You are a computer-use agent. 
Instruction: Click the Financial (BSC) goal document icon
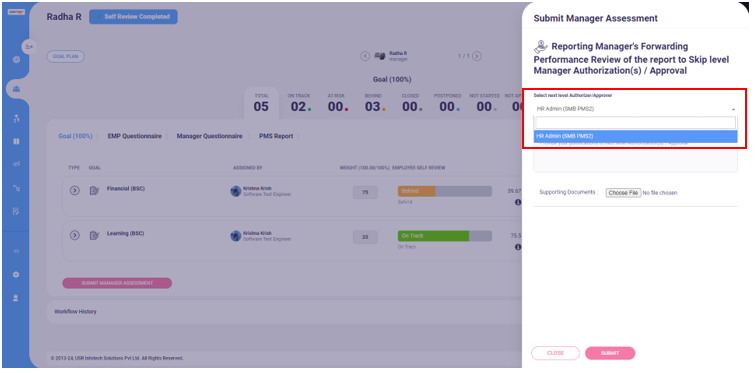click(94, 191)
